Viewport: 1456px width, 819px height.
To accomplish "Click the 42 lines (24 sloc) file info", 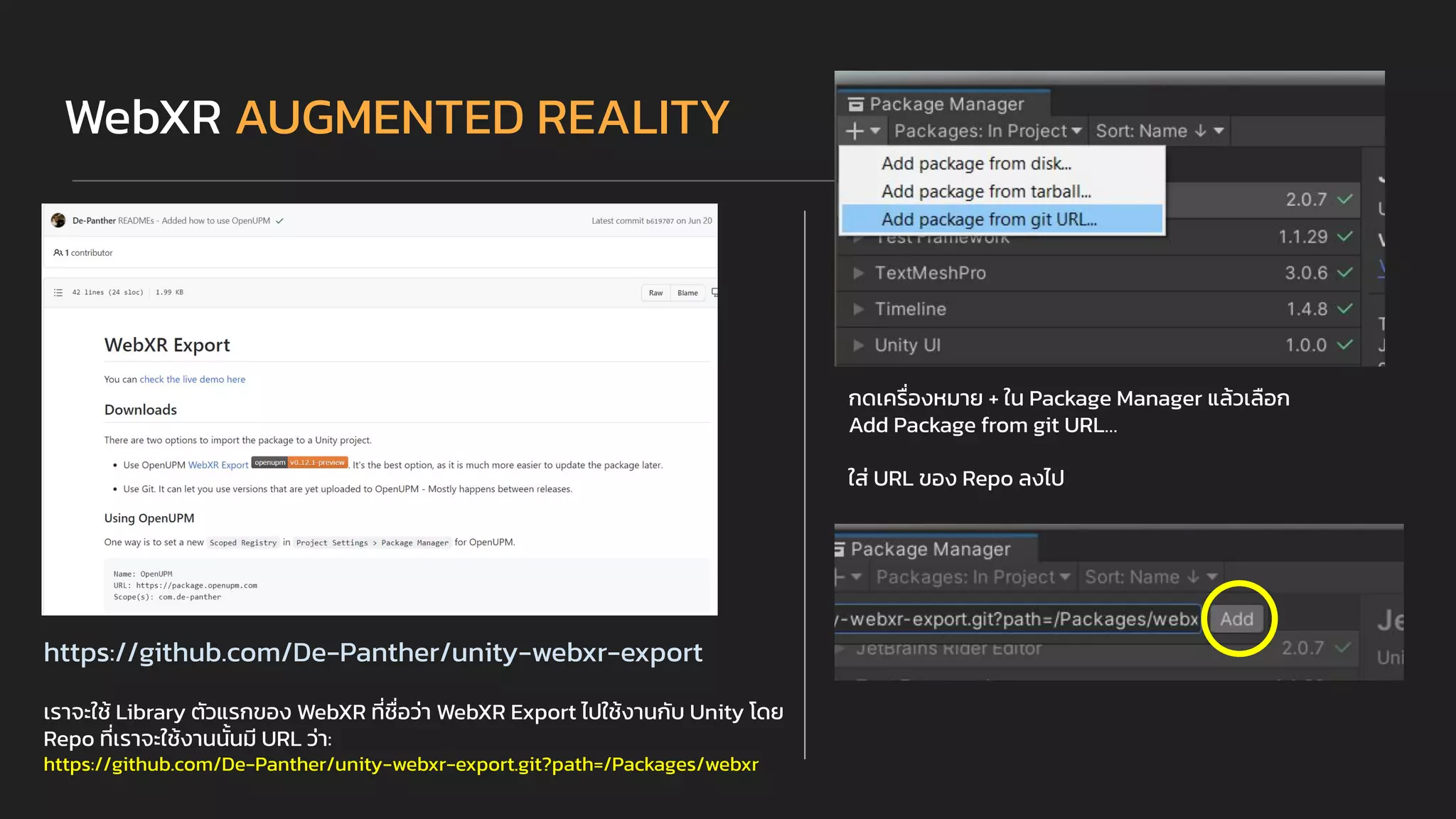I will tap(107, 292).
